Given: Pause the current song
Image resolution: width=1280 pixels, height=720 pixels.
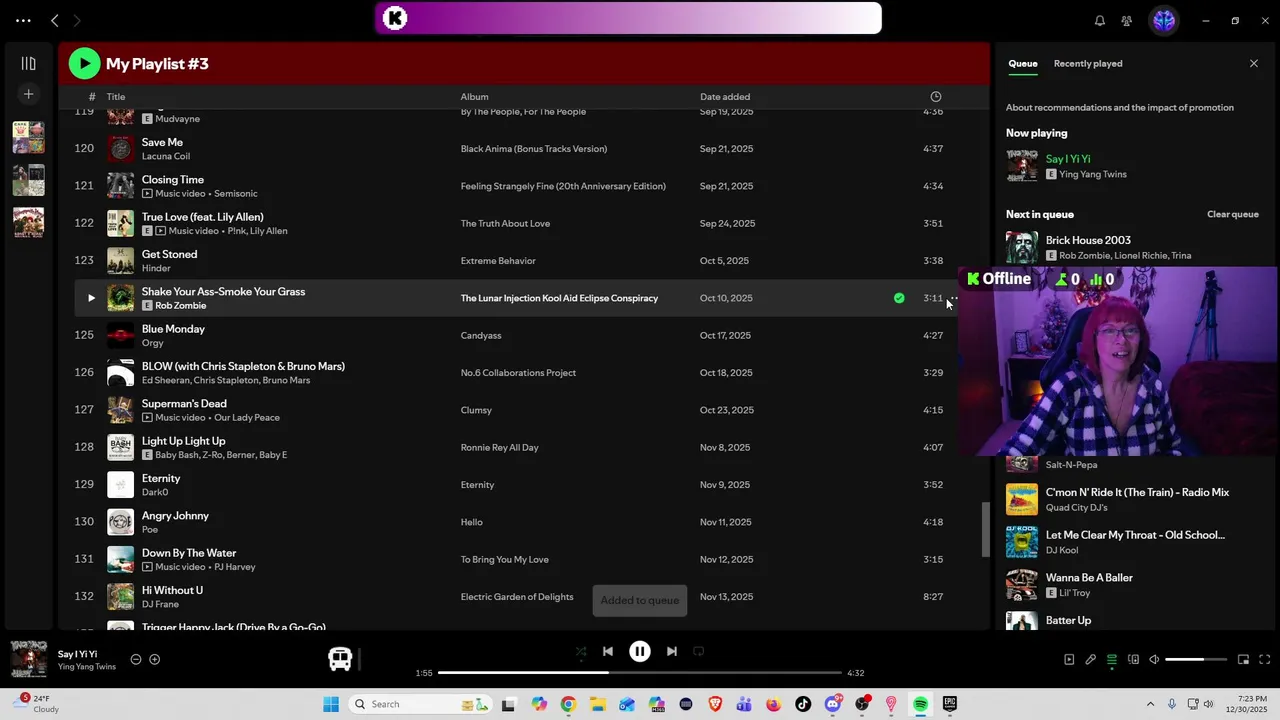Looking at the screenshot, I should tap(640, 651).
